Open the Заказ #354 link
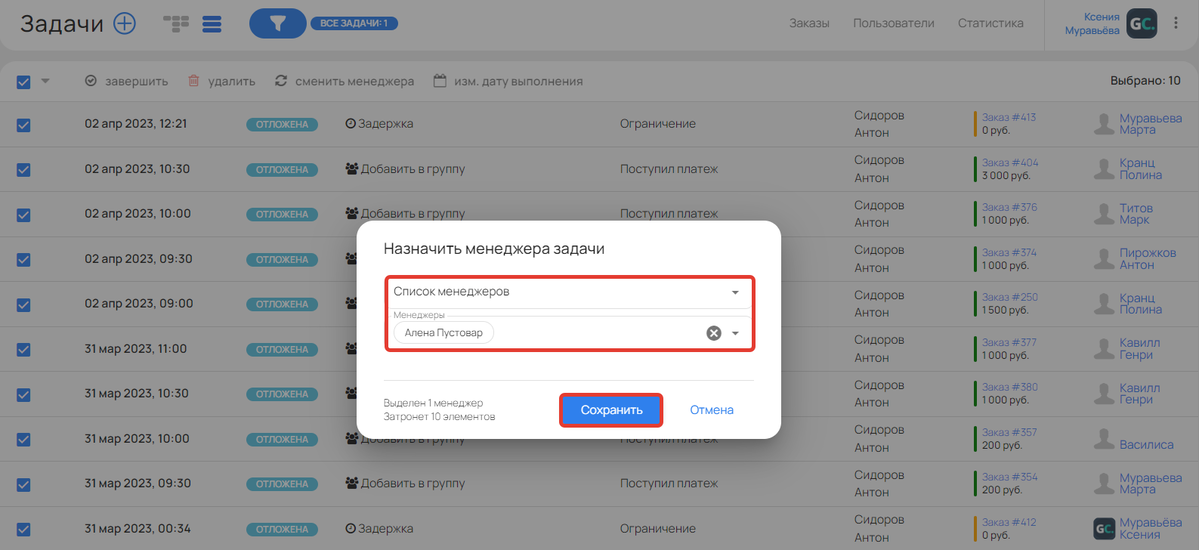The image size is (1199, 550). click(x=1009, y=477)
